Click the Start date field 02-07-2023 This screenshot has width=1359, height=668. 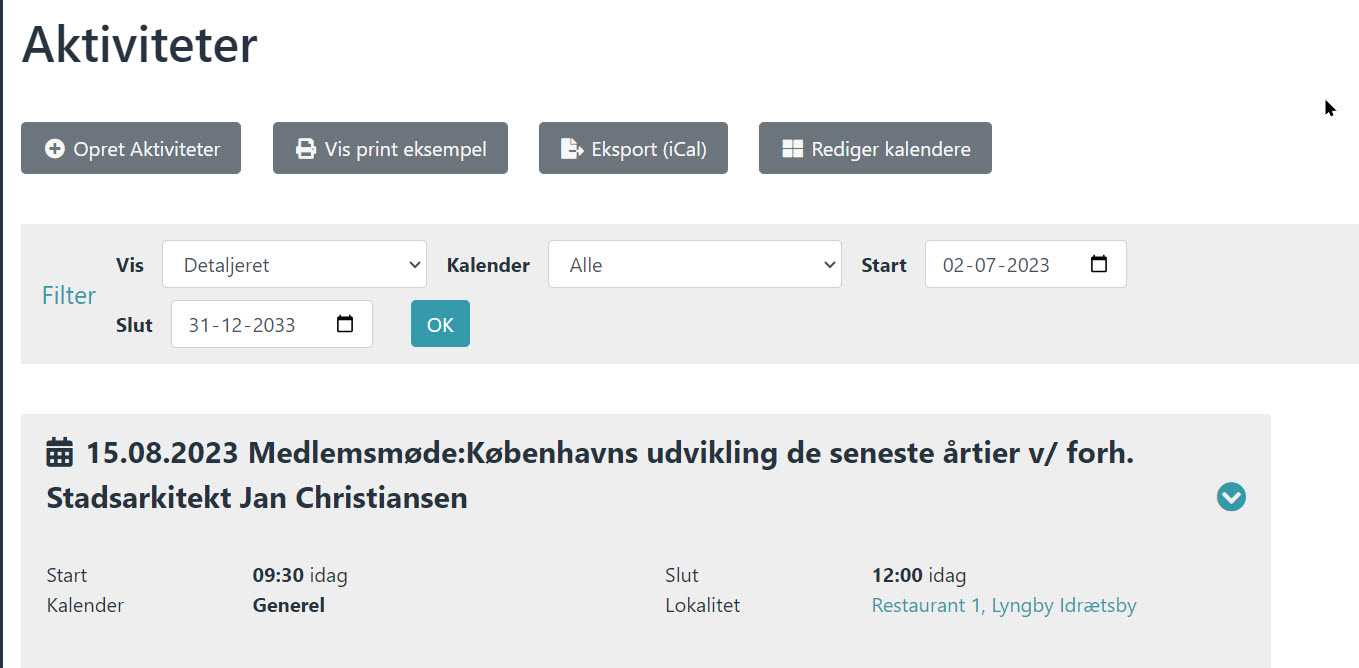996,265
